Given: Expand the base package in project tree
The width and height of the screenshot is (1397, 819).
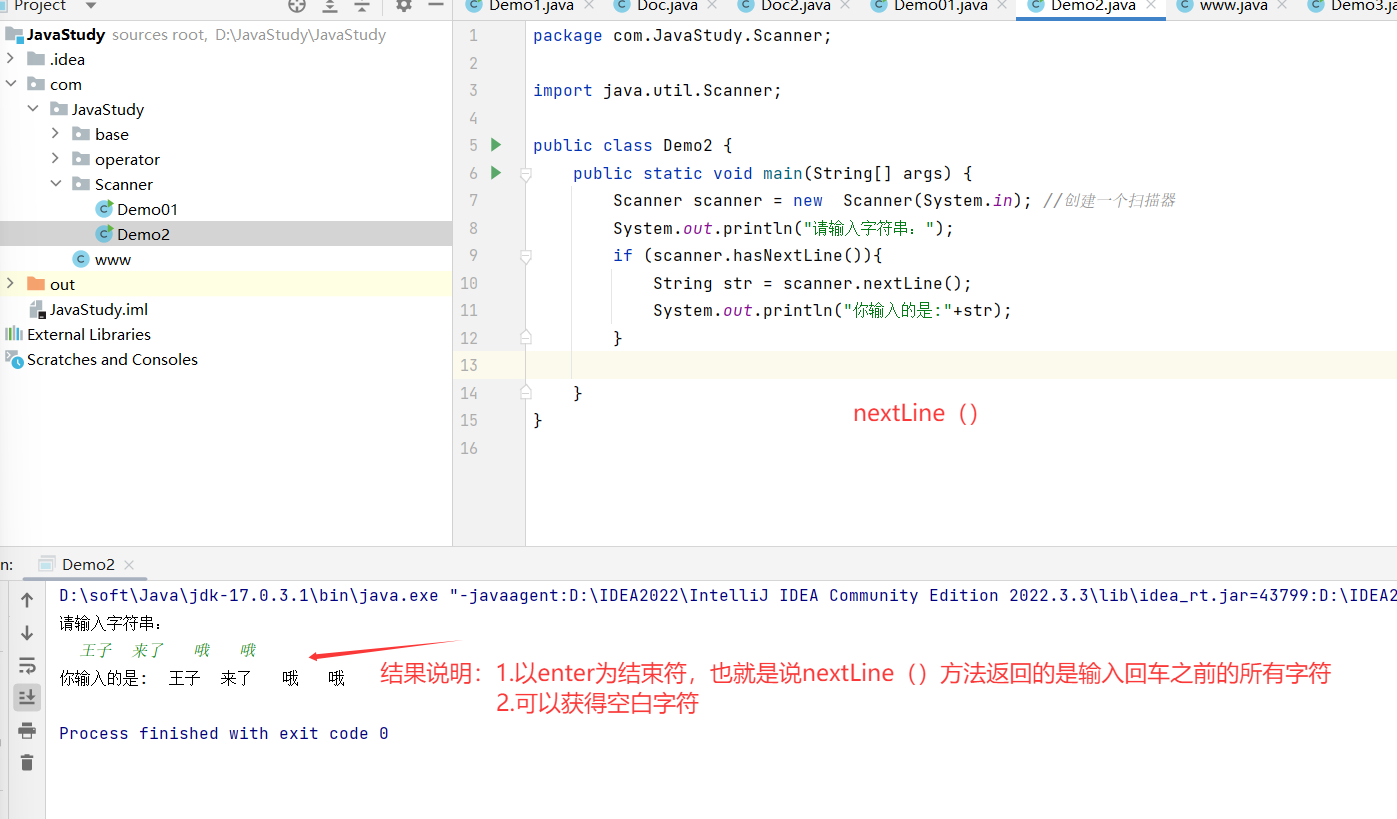Looking at the screenshot, I should coord(56,133).
